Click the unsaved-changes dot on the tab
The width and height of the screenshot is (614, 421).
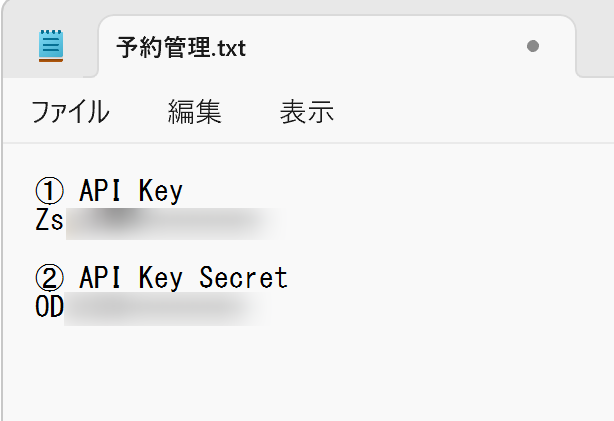coord(532,46)
